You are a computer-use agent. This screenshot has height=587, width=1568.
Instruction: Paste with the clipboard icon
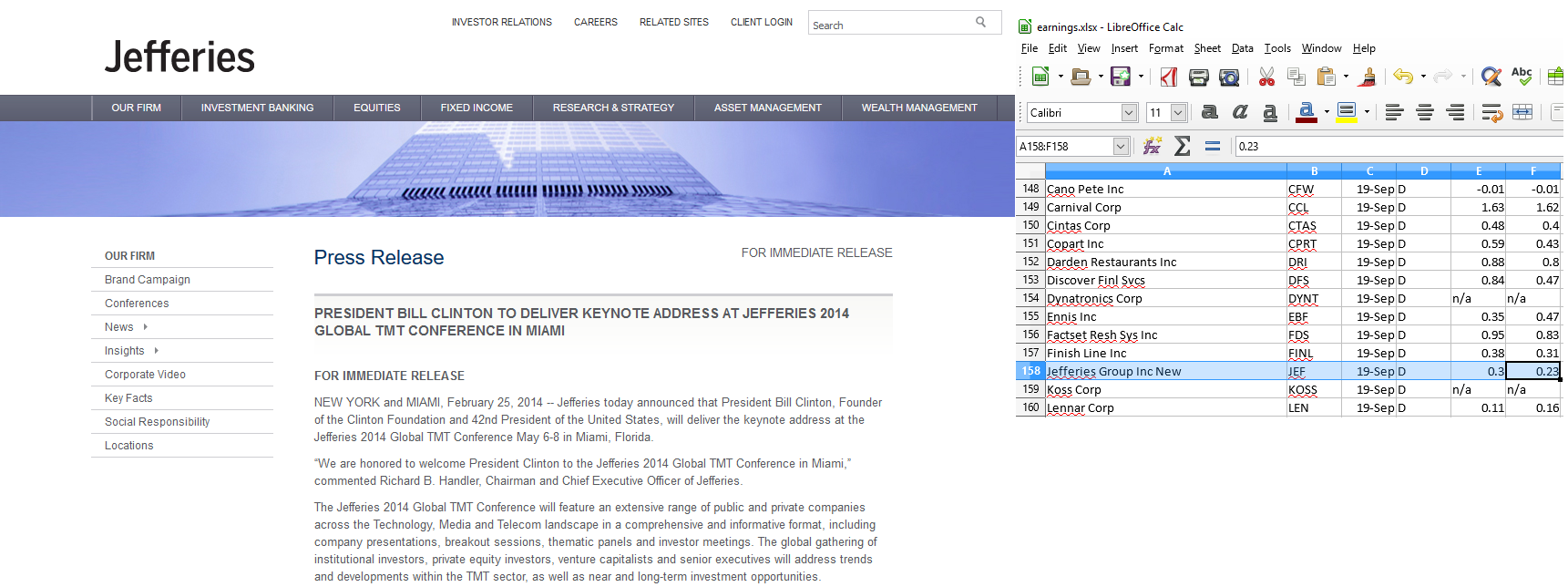(x=1327, y=77)
